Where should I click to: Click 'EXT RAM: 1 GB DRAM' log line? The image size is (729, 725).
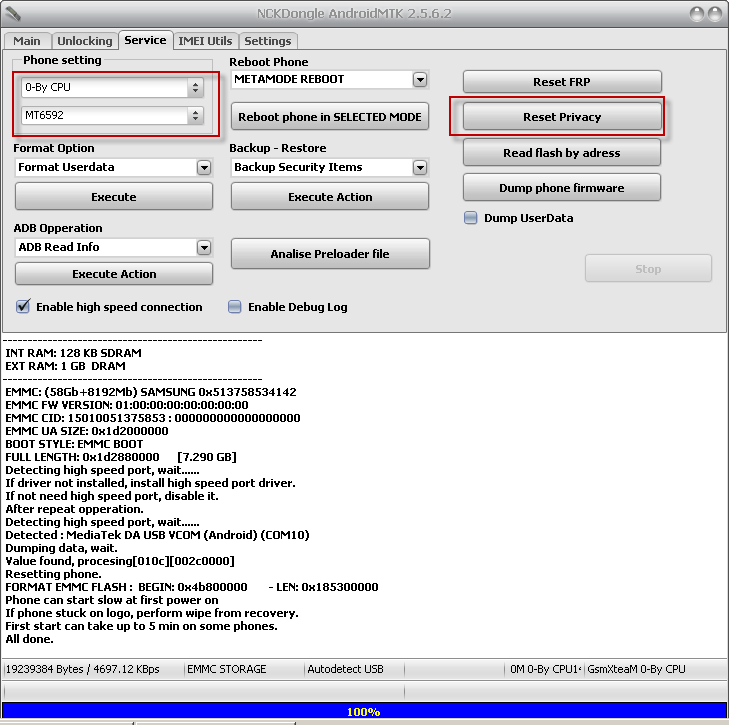point(66,366)
